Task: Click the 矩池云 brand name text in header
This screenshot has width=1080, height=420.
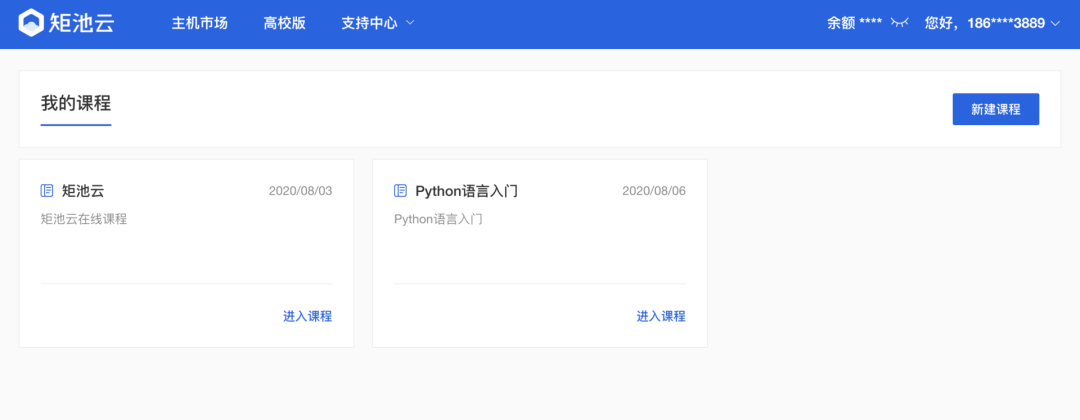Action: pyautogui.click(x=82, y=23)
